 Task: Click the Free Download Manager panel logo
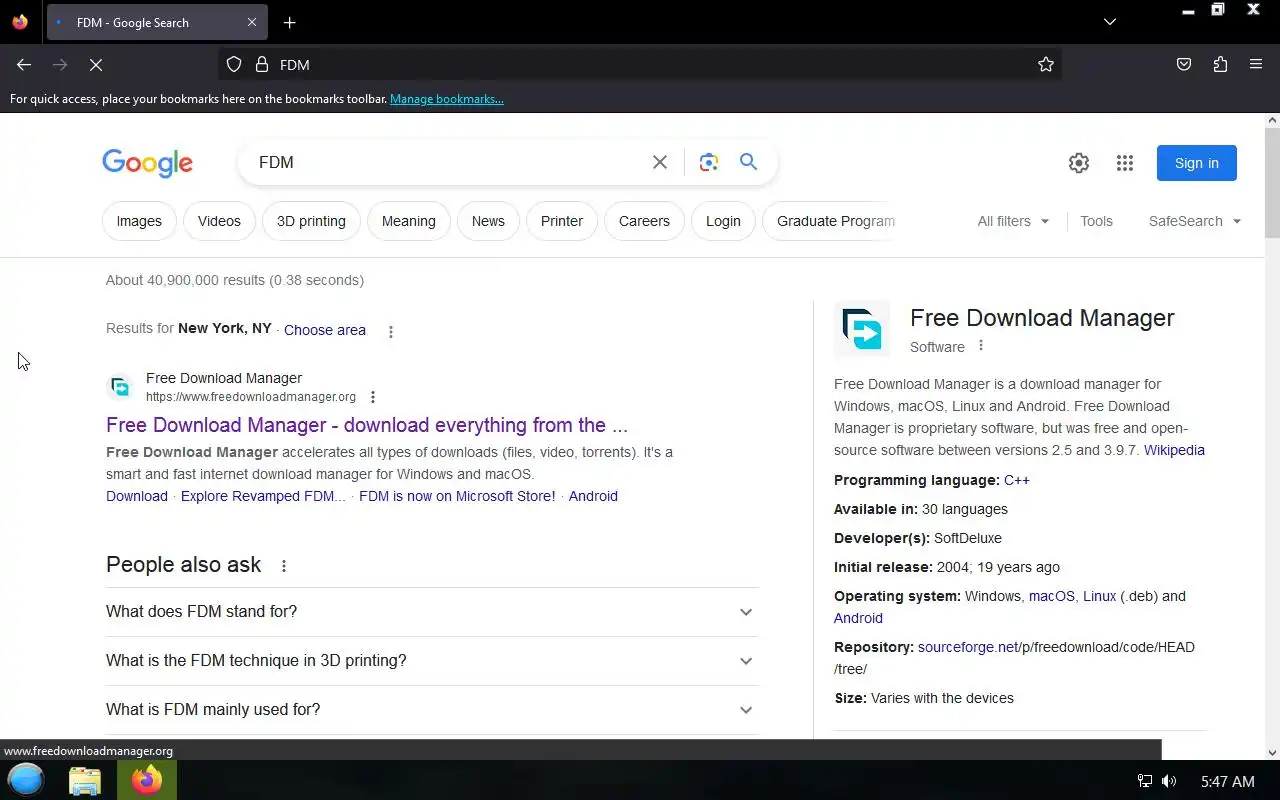coord(862,329)
